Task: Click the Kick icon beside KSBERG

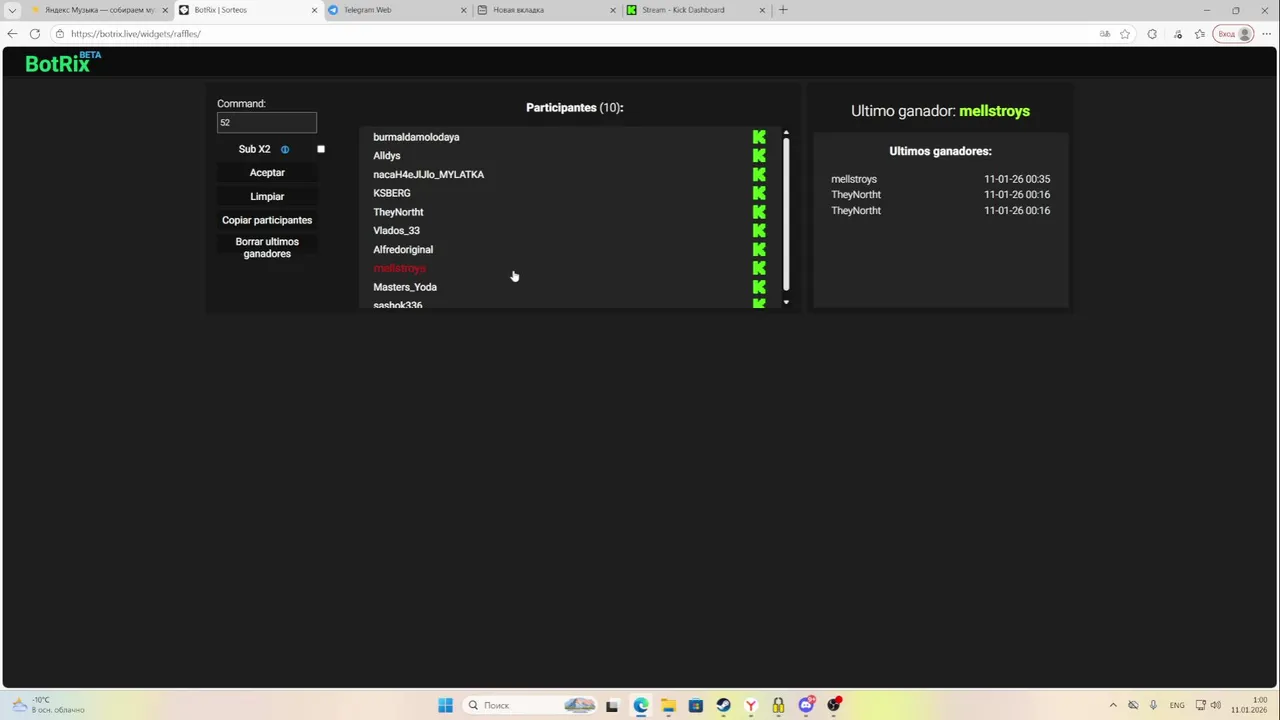Action: 759,193
